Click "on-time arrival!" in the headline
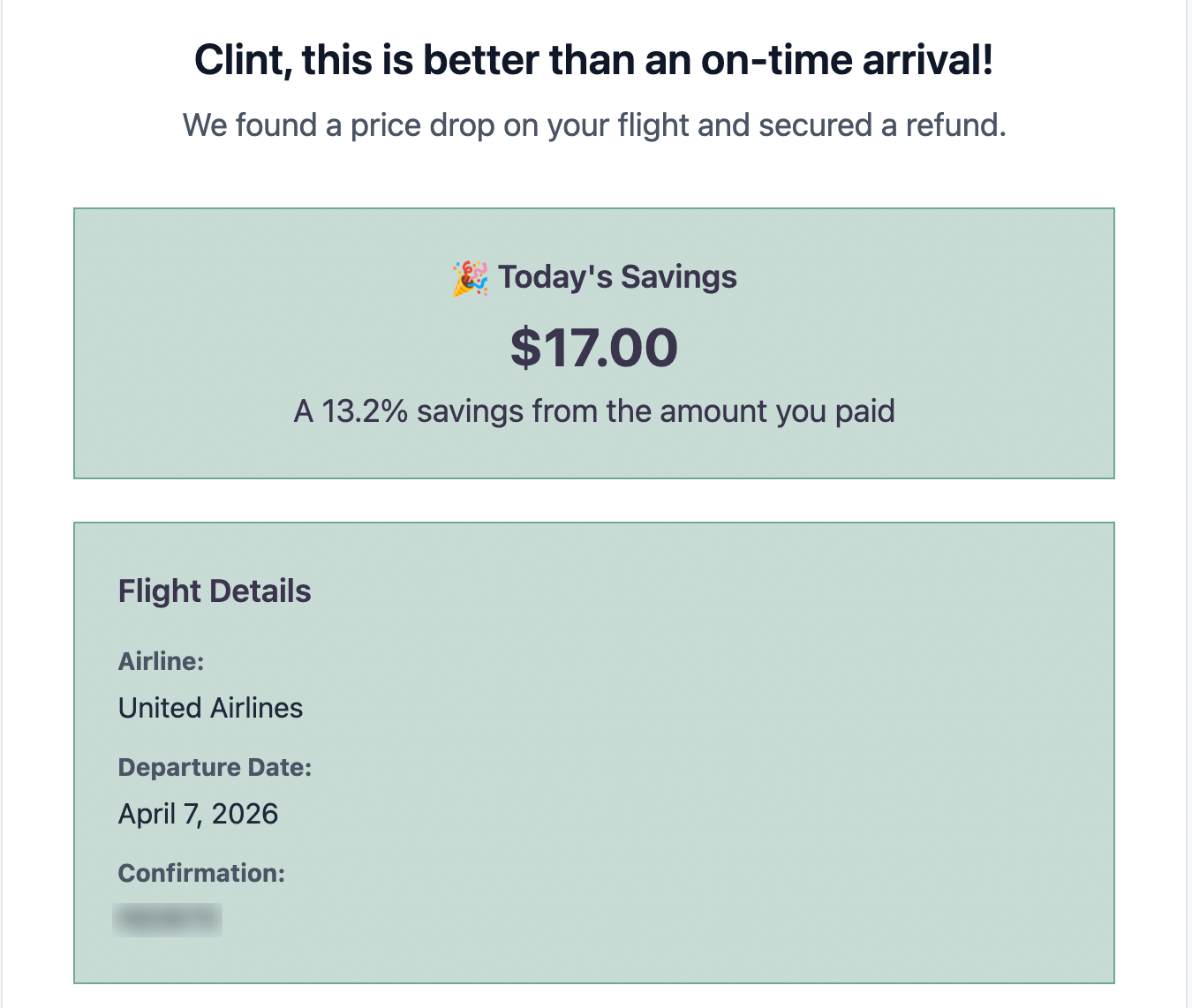 tap(847, 61)
